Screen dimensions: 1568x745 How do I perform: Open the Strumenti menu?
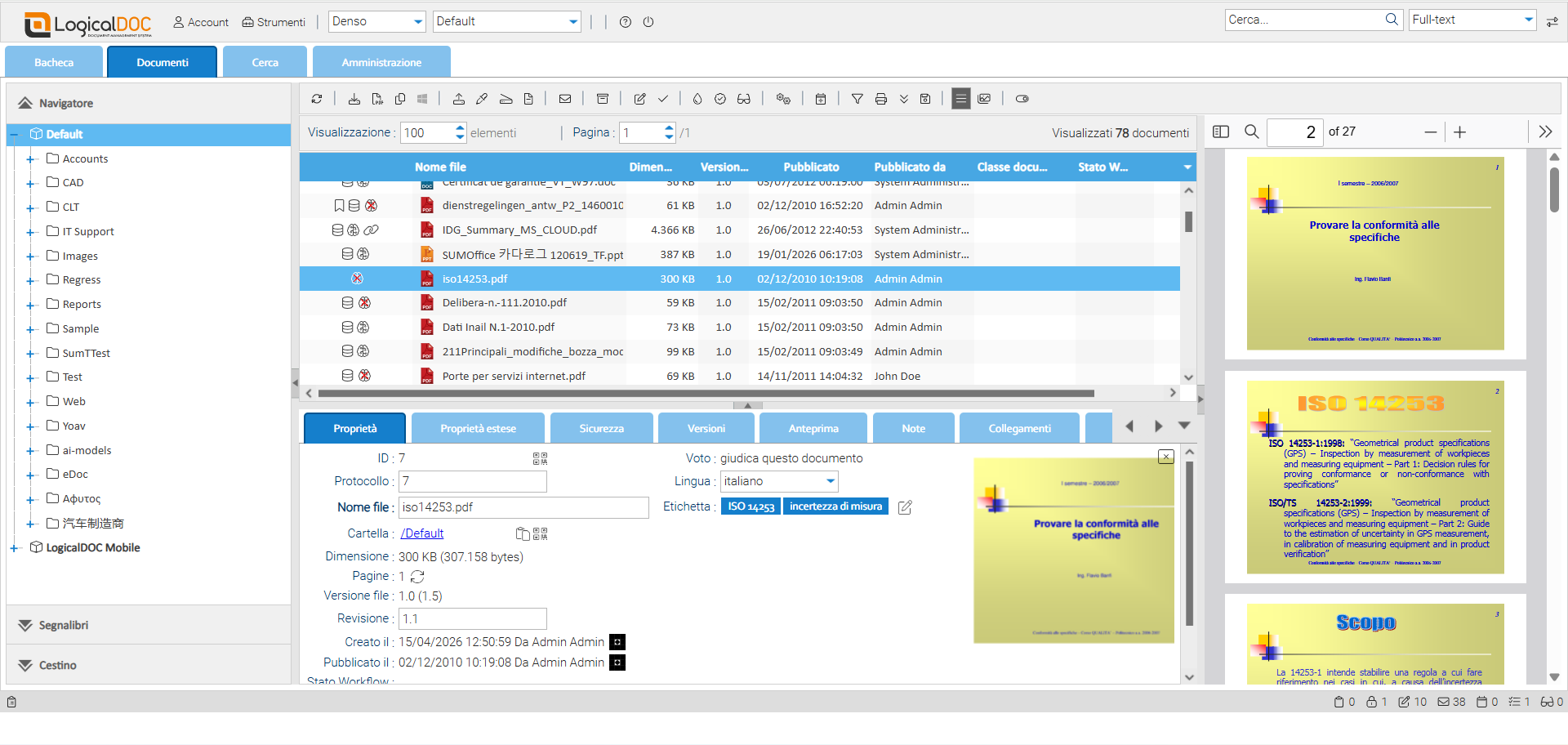(x=274, y=22)
